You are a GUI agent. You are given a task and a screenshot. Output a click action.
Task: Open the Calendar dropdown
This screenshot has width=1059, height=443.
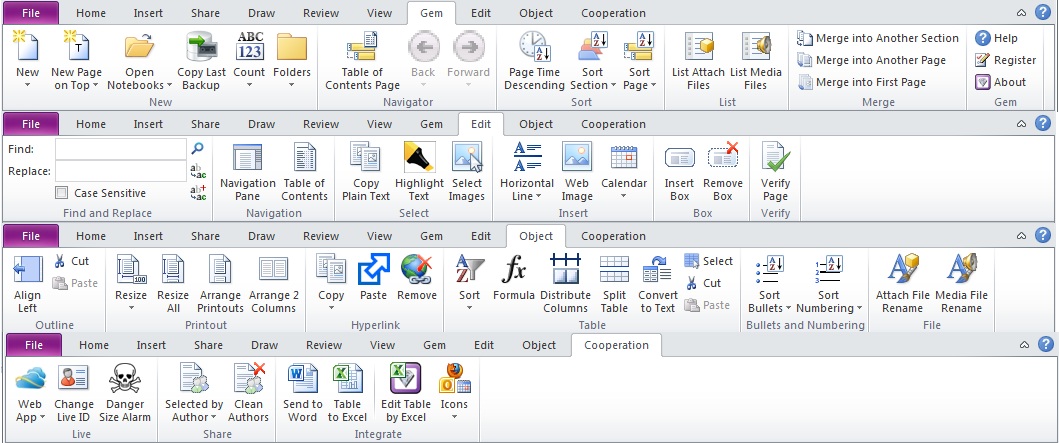click(623, 196)
